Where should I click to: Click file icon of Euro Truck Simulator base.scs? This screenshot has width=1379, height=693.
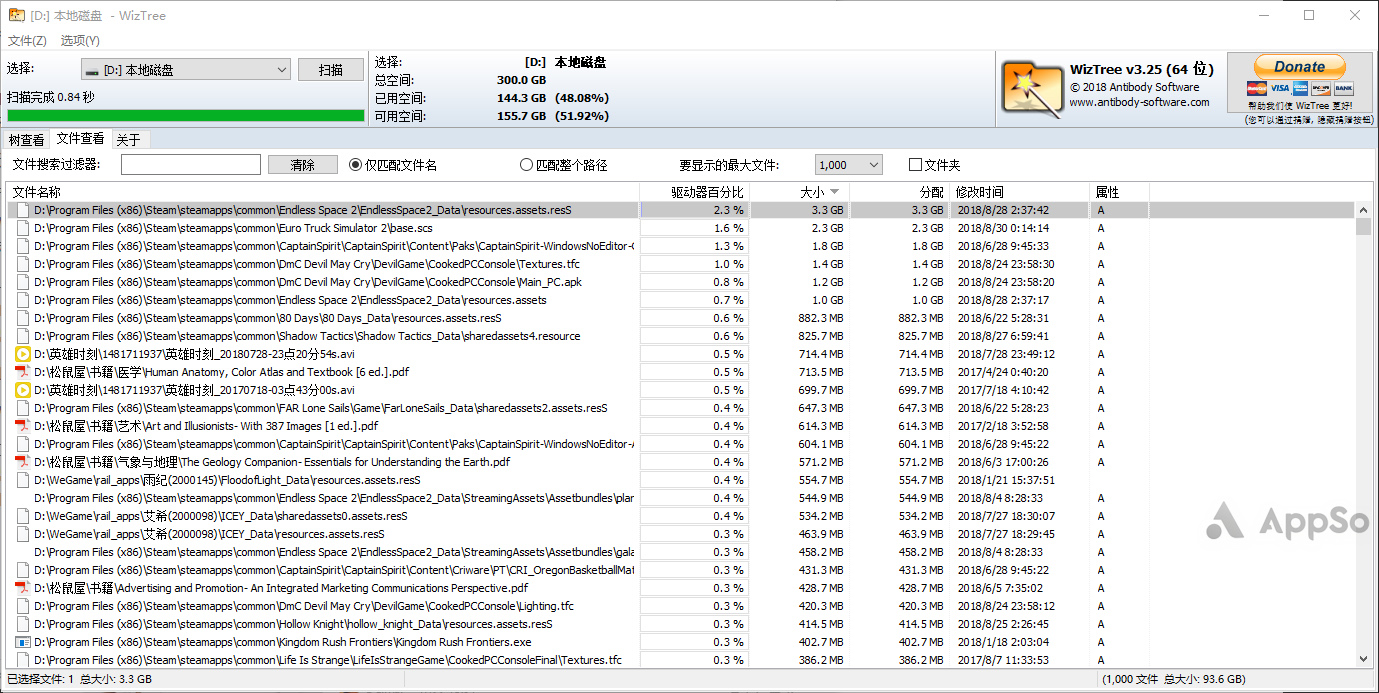pyautogui.click(x=23, y=228)
